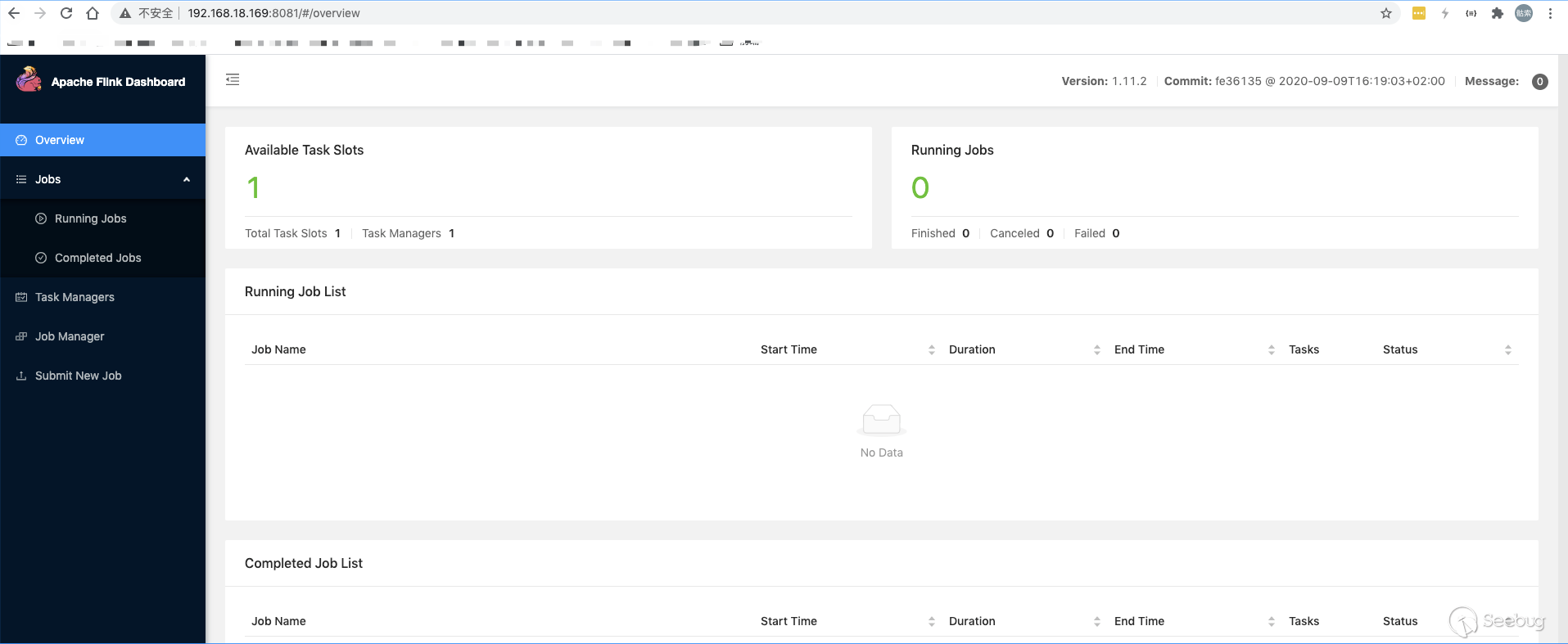
Task: Open the browser extensions puzzle icon
Action: coord(1498,13)
